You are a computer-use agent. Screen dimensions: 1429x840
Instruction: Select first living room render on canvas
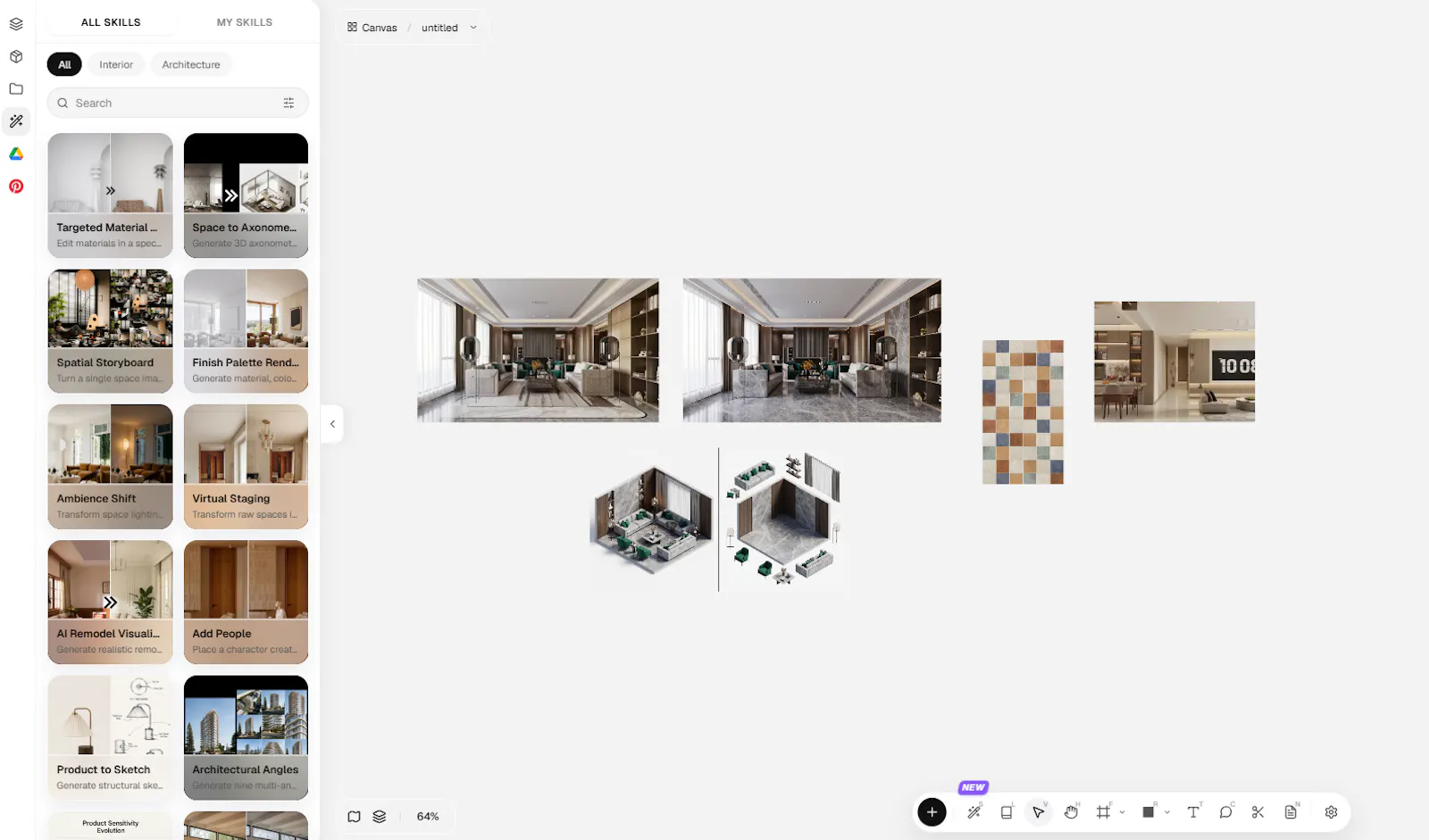(x=538, y=350)
